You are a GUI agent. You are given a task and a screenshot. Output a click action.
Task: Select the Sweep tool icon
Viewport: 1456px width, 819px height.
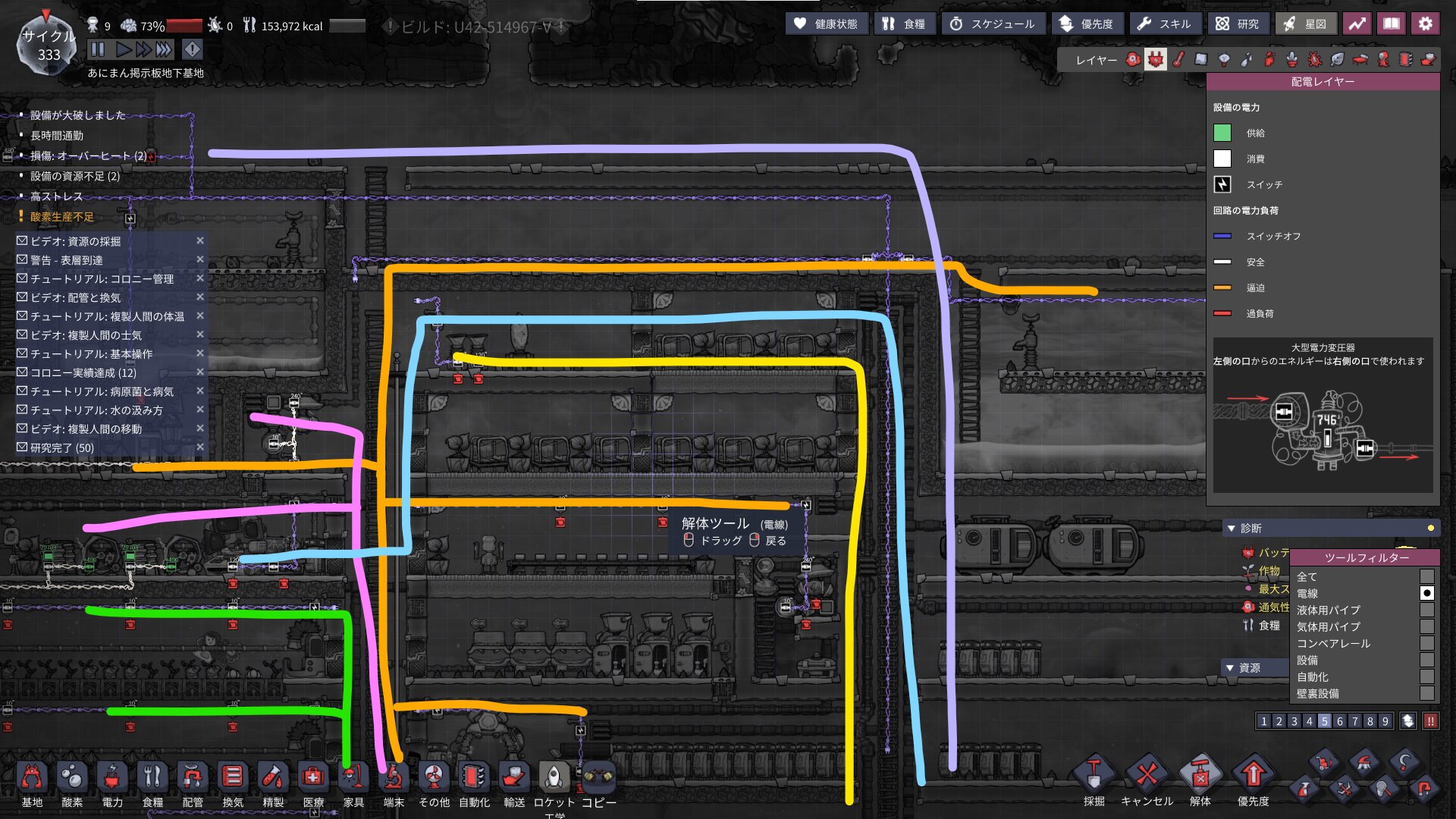tap(1323, 762)
